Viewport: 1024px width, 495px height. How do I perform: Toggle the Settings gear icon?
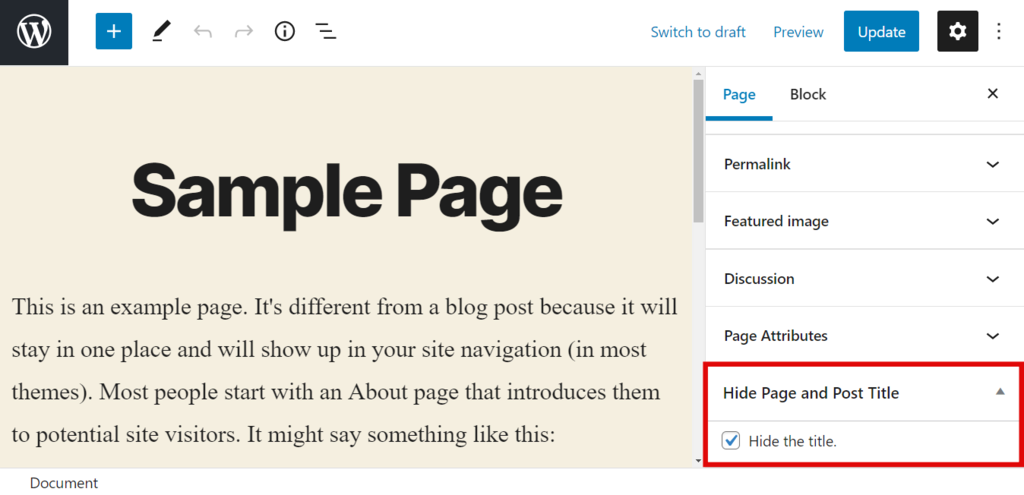[957, 32]
